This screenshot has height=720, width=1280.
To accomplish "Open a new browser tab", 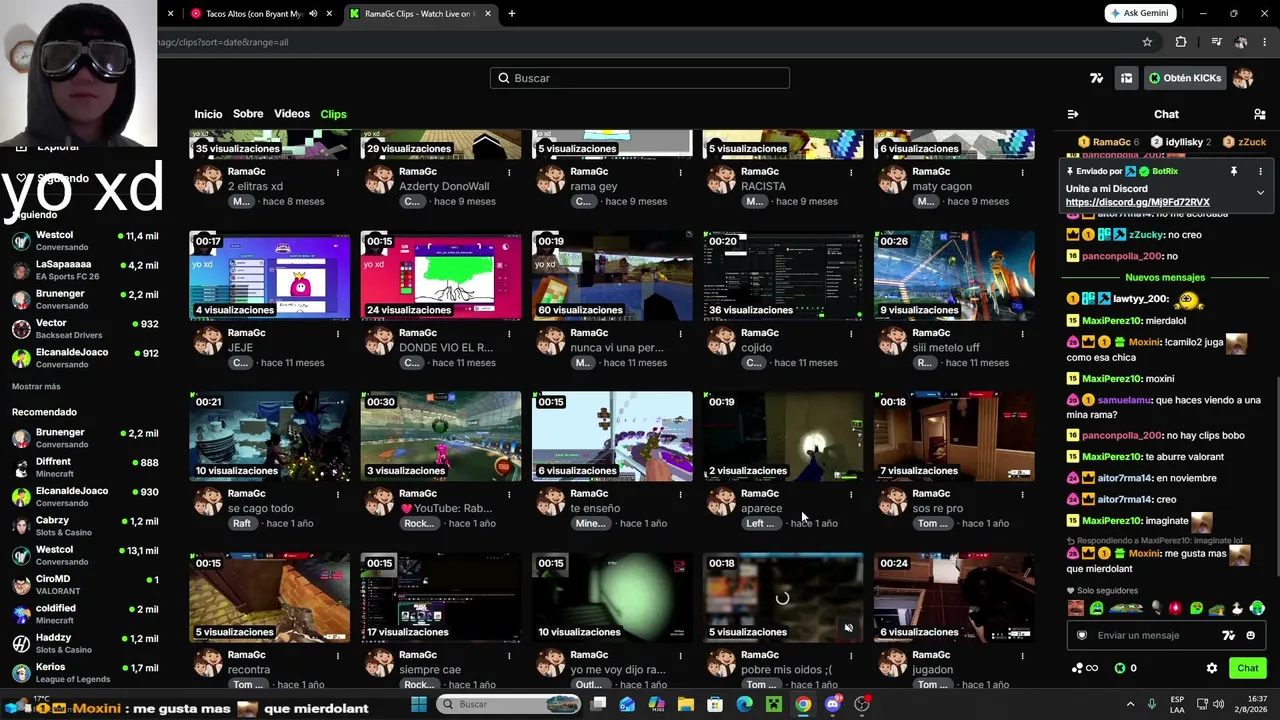I will [x=511, y=14].
